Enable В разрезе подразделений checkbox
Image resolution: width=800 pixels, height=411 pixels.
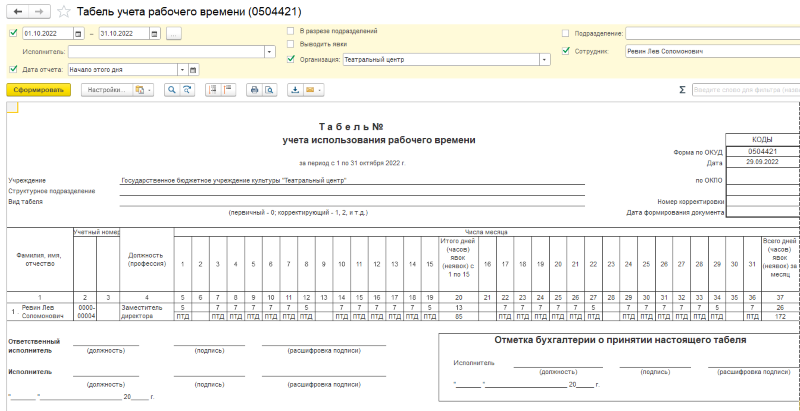point(291,31)
